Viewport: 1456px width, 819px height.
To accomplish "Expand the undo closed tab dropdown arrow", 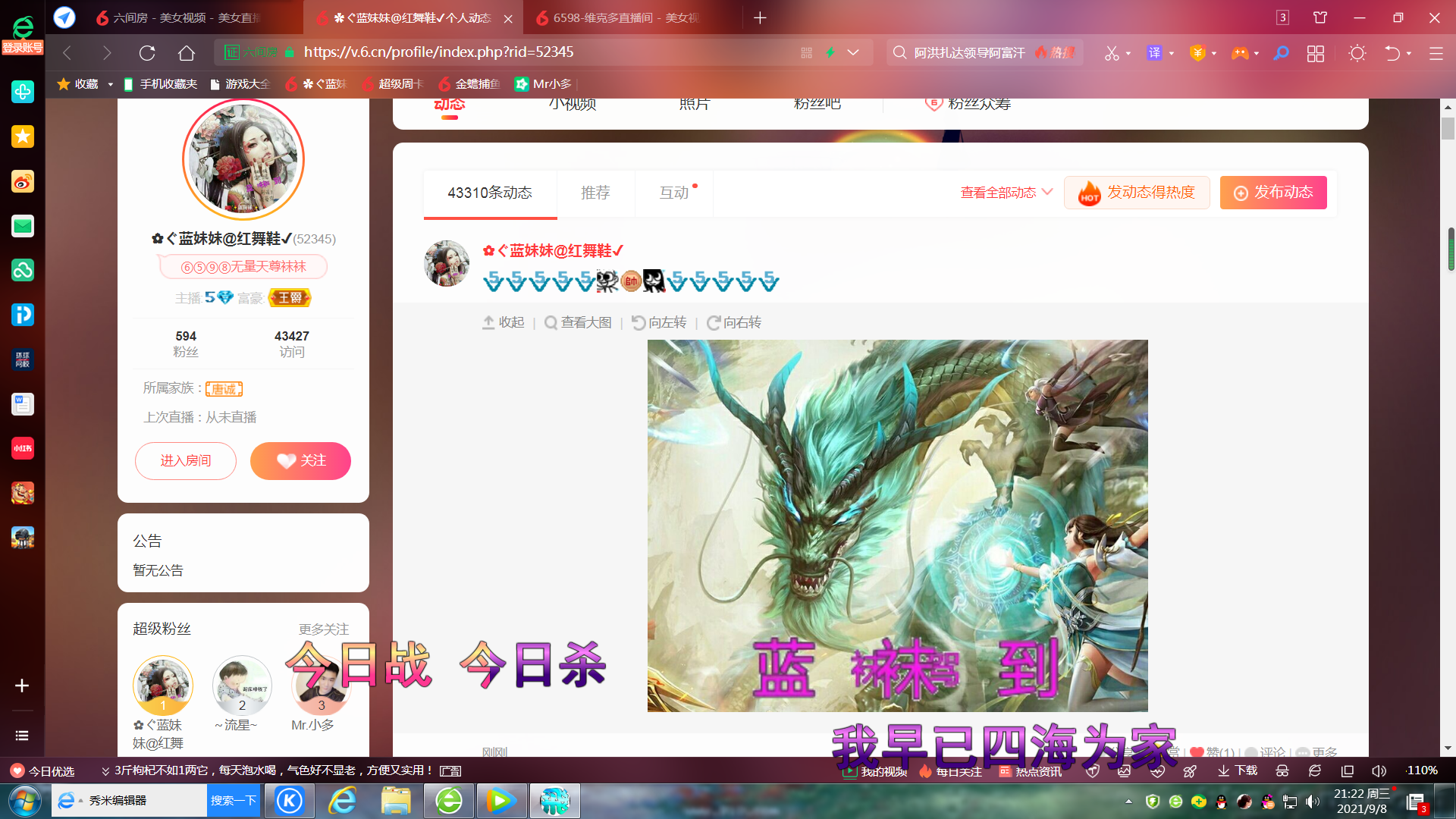I will pos(1409,53).
